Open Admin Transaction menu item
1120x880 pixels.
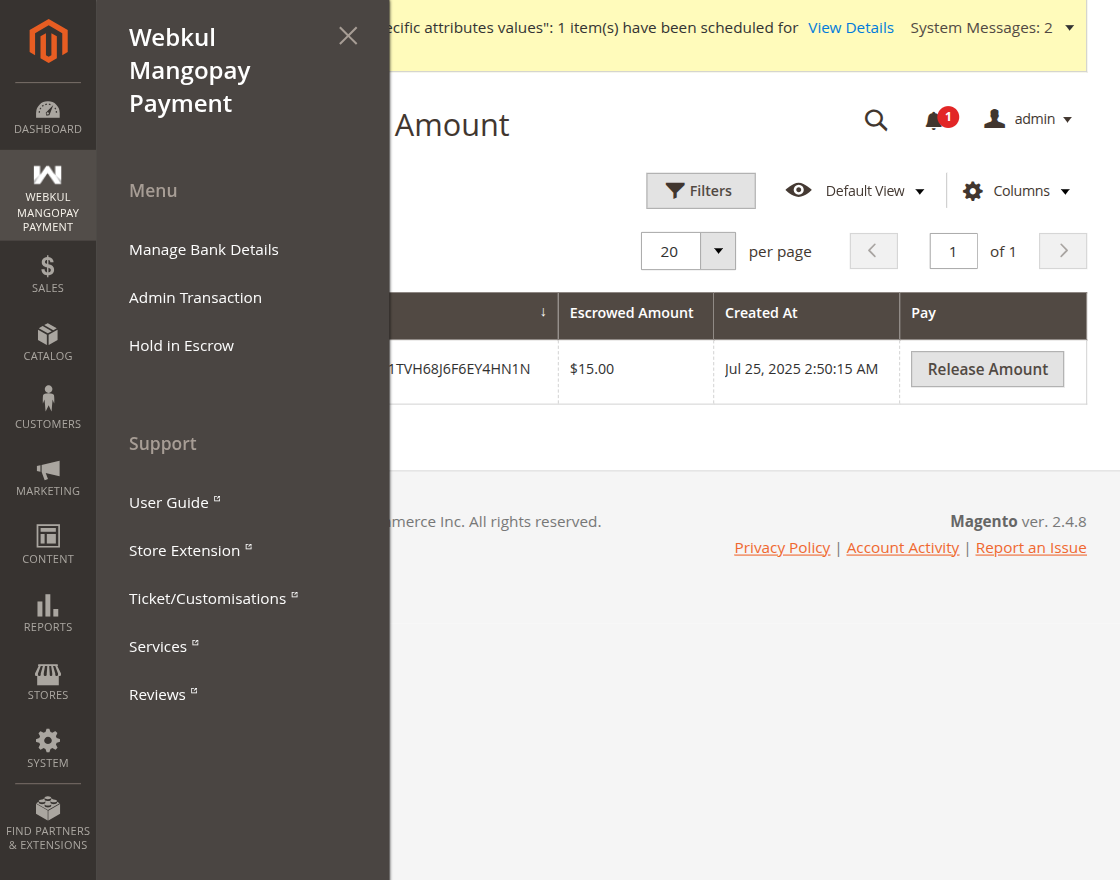[x=195, y=298]
